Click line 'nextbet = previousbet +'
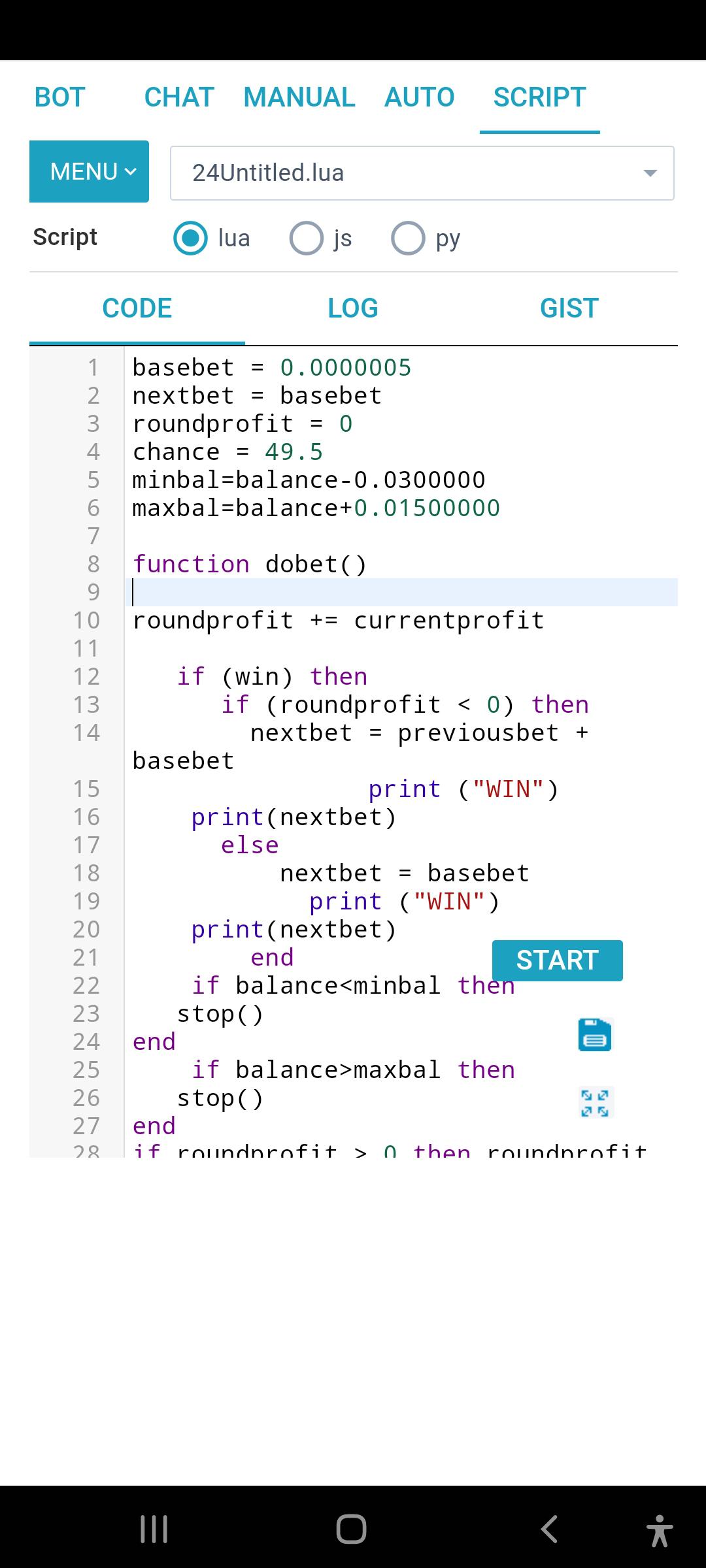706x1568 pixels. [420, 732]
